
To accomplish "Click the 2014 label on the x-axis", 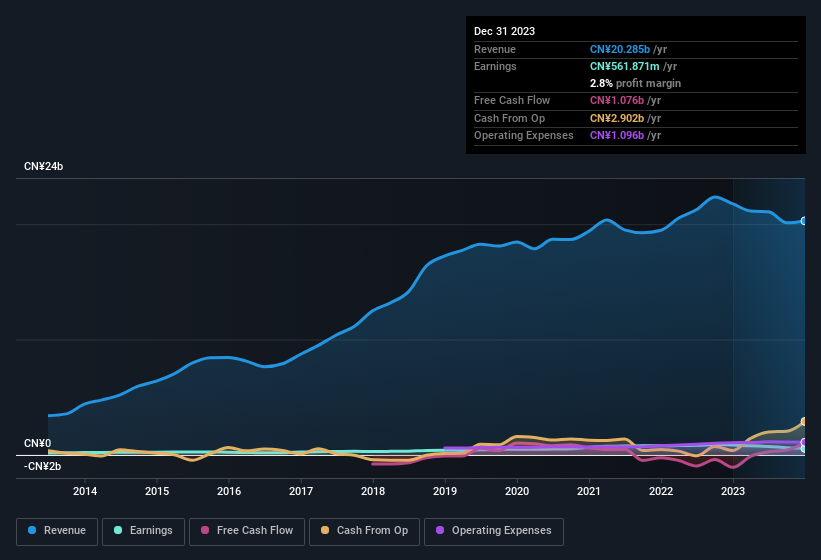I will point(85,491).
